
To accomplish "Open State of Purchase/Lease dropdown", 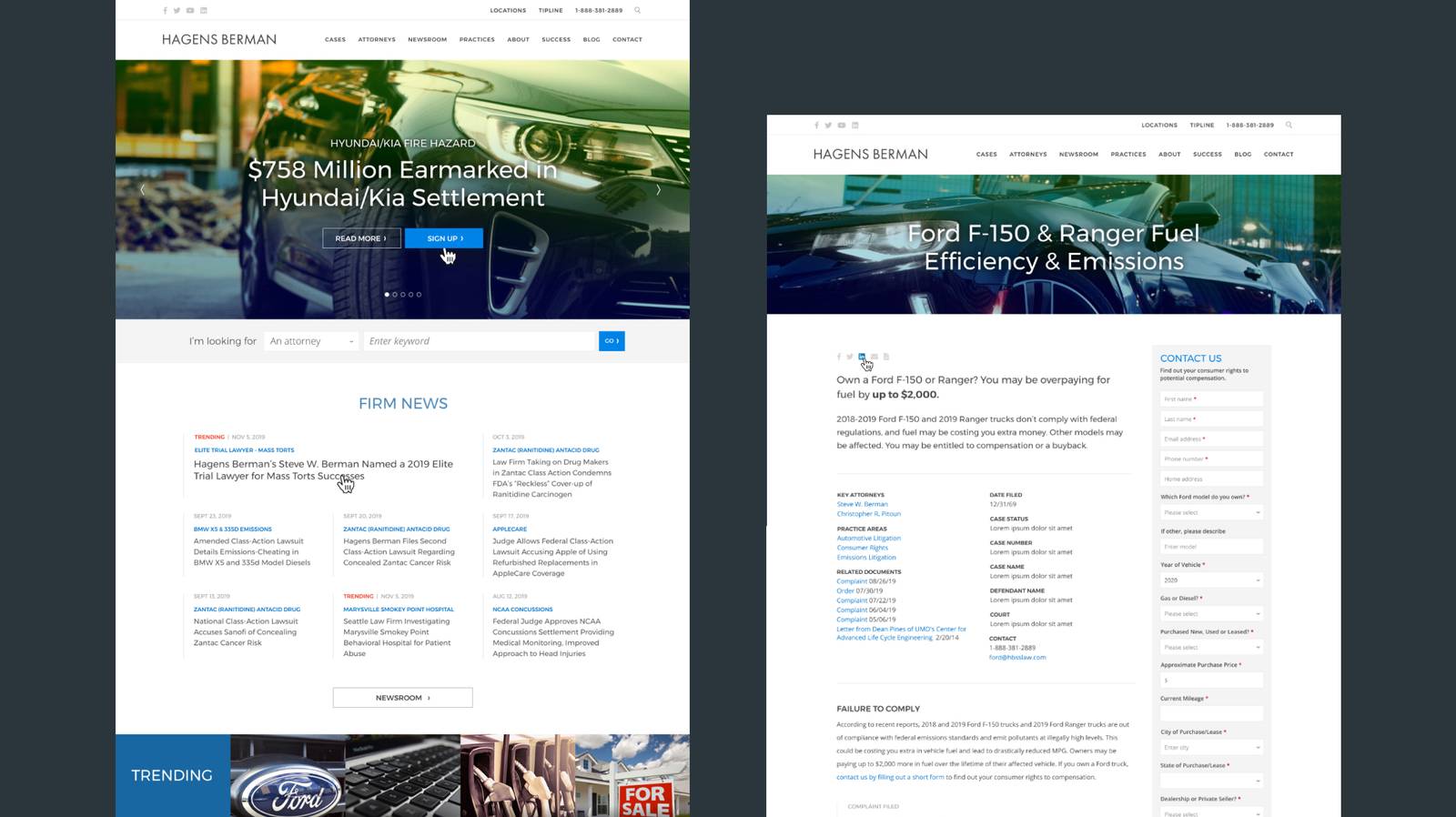I will pyautogui.click(x=1211, y=781).
